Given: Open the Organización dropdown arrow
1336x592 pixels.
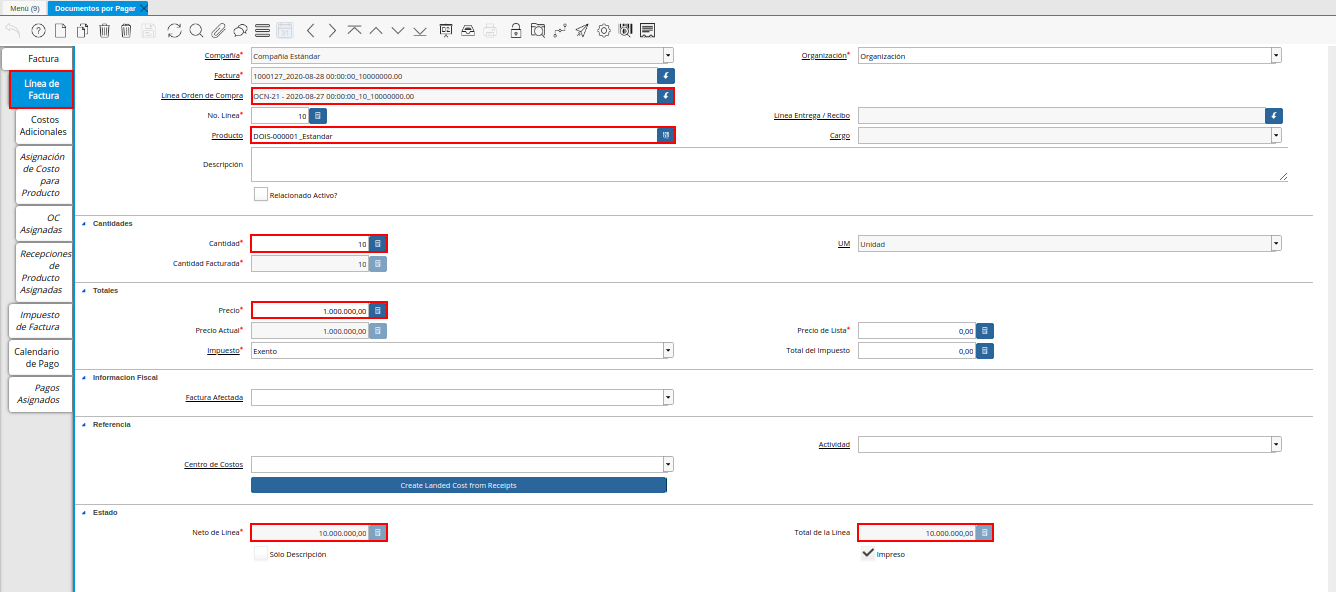Looking at the screenshot, I should (1277, 56).
